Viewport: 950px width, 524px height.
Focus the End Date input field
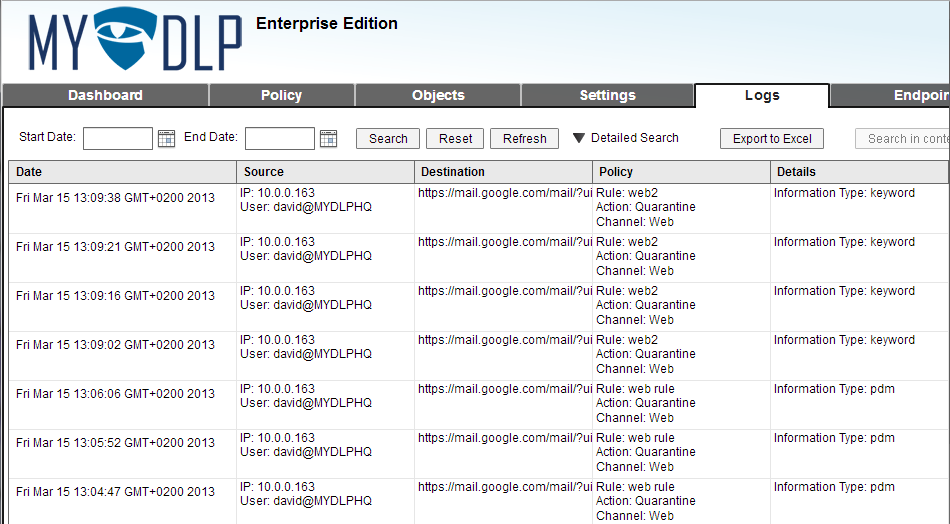[x=280, y=139]
